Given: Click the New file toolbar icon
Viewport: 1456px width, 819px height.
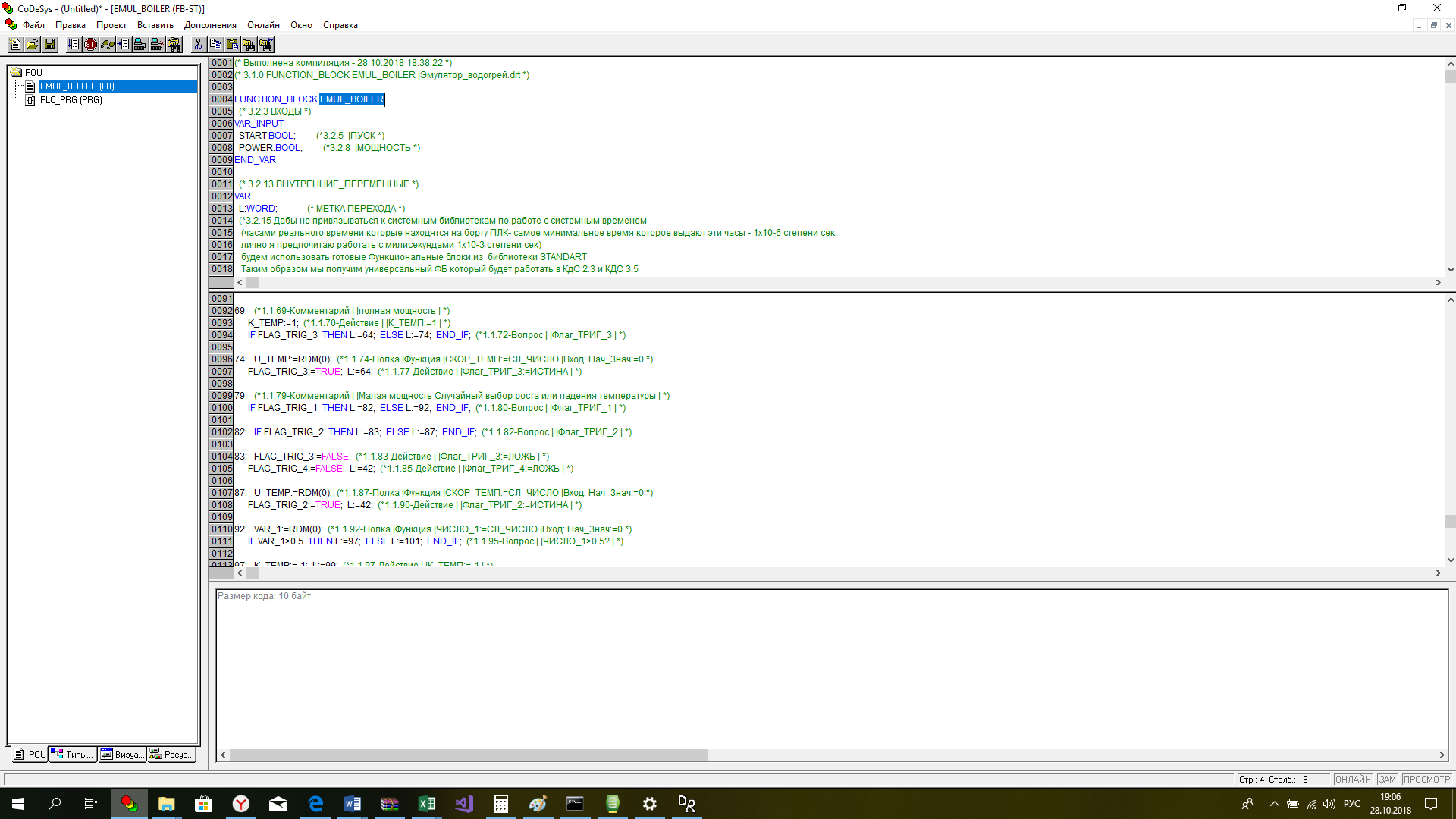Looking at the screenshot, I should [x=15, y=45].
